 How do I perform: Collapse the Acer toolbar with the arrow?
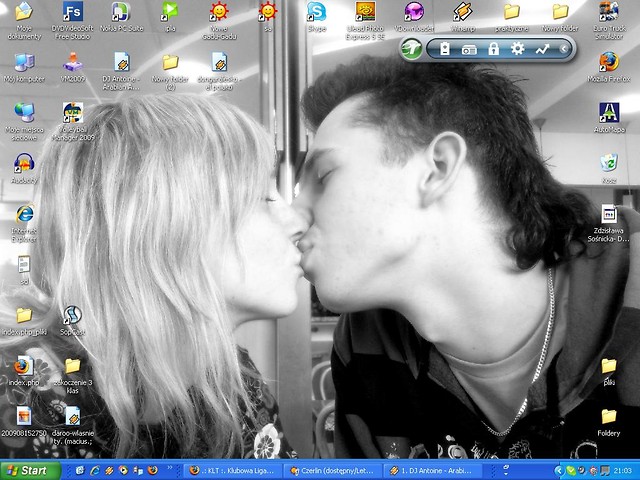(x=564, y=49)
